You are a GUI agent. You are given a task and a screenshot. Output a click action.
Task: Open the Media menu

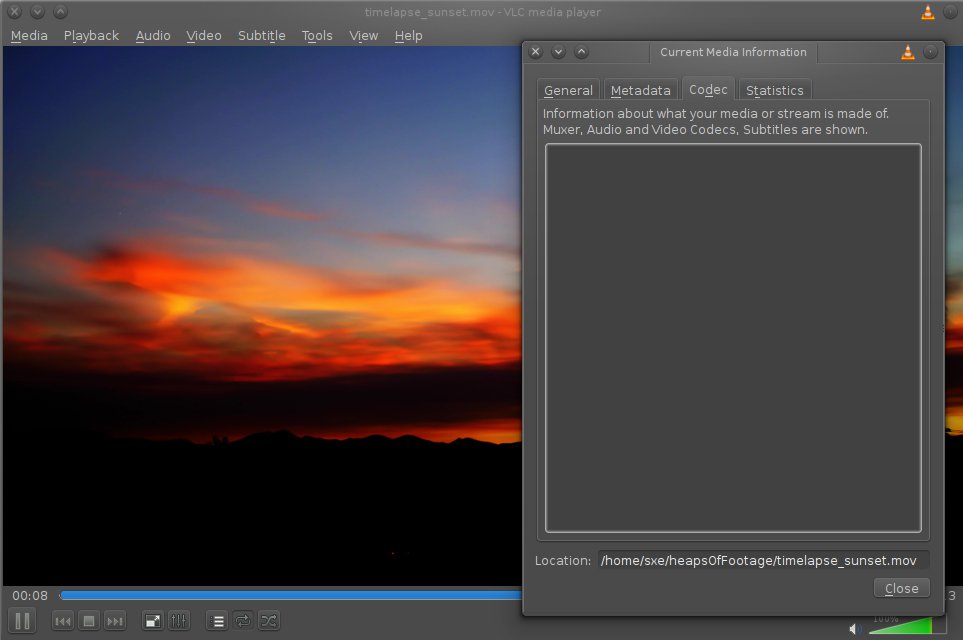point(29,36)
